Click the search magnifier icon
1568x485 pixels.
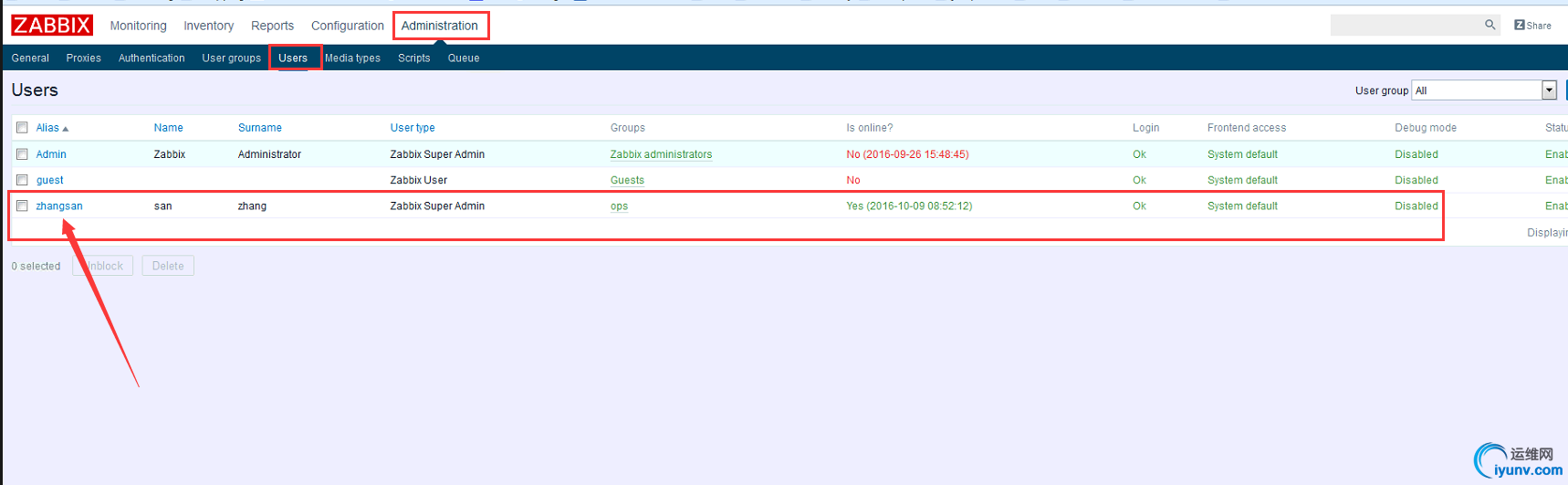coord(1490,25)
